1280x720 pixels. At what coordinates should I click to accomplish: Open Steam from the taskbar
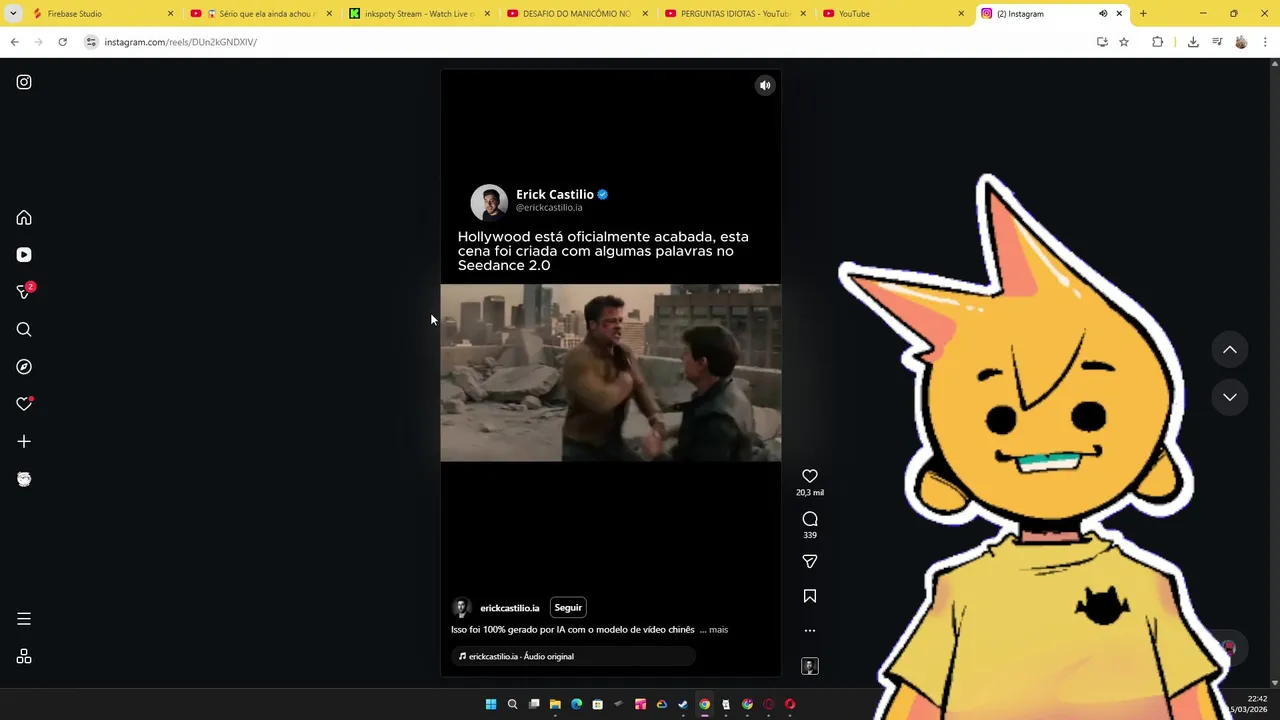click(x=683, y=704)
